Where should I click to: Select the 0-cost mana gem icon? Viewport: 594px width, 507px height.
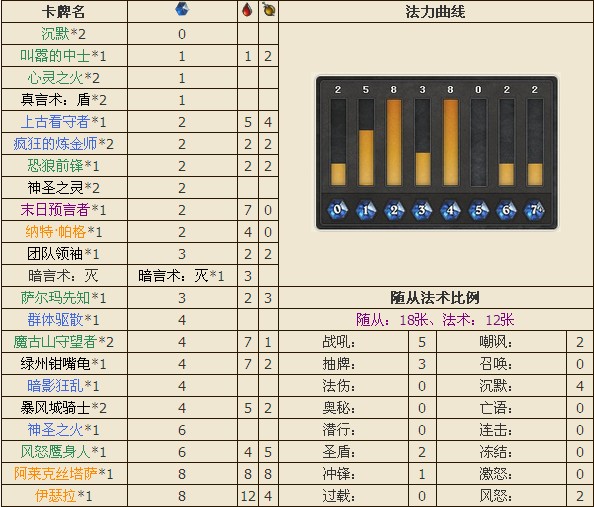338,210
